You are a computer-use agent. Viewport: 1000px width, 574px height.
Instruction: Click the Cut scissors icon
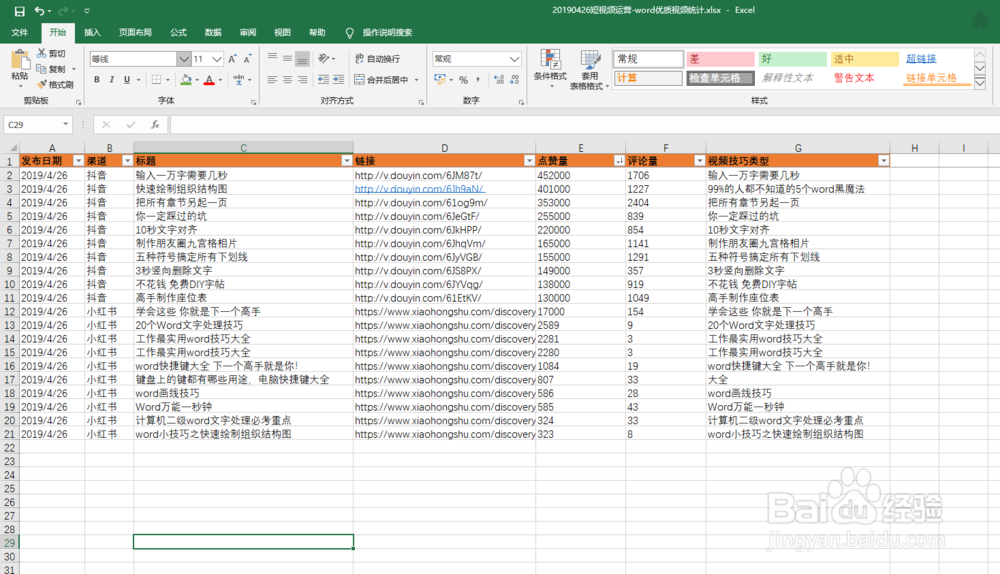[x=42, y=54]
